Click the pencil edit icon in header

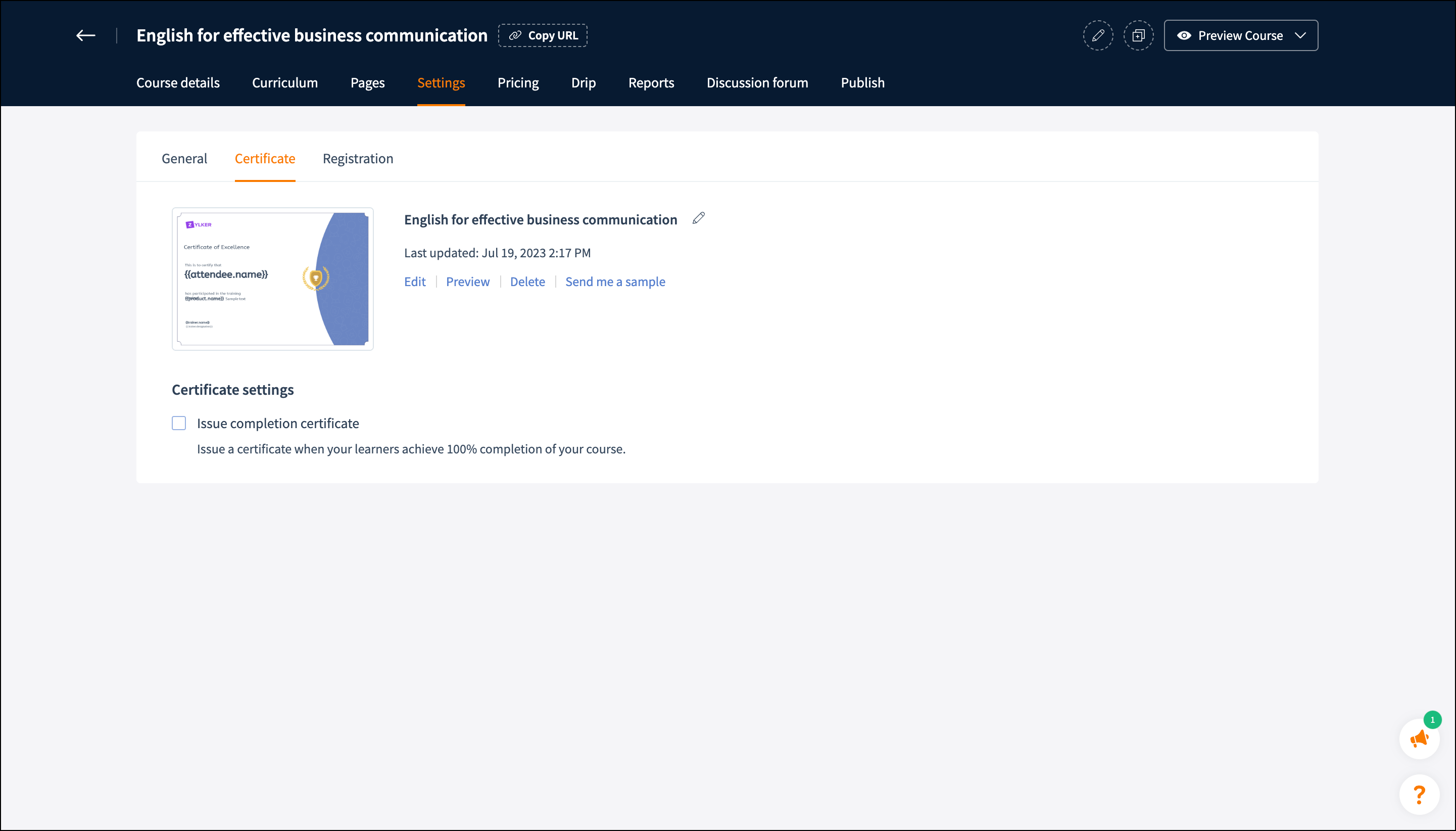(1097, 35)
